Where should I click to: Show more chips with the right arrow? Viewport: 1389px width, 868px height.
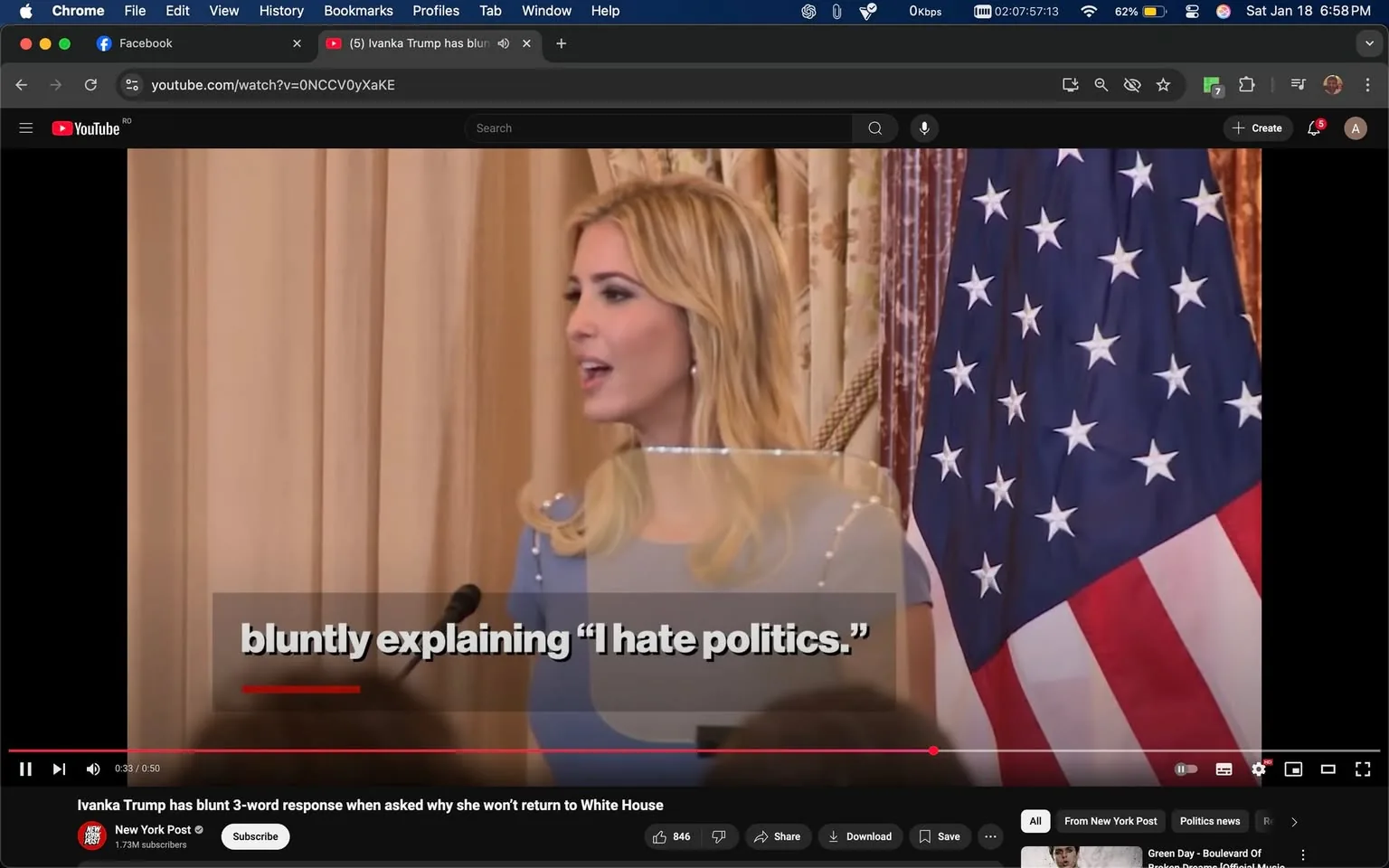click(x=1293, y=821)
